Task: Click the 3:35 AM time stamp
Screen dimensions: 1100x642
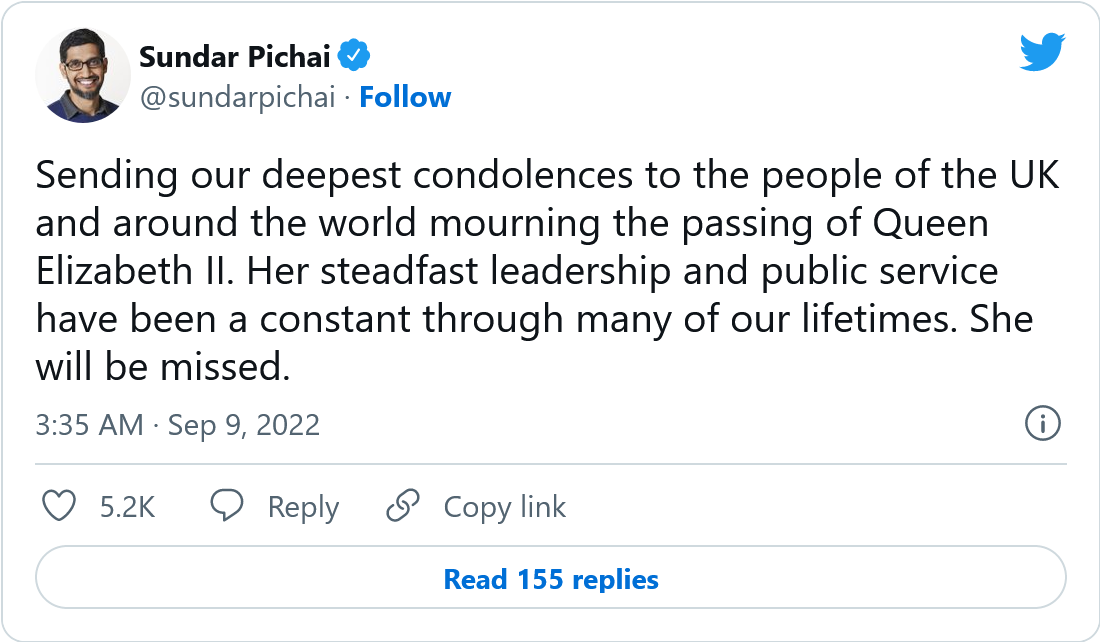Action: (x=89, y=425)
